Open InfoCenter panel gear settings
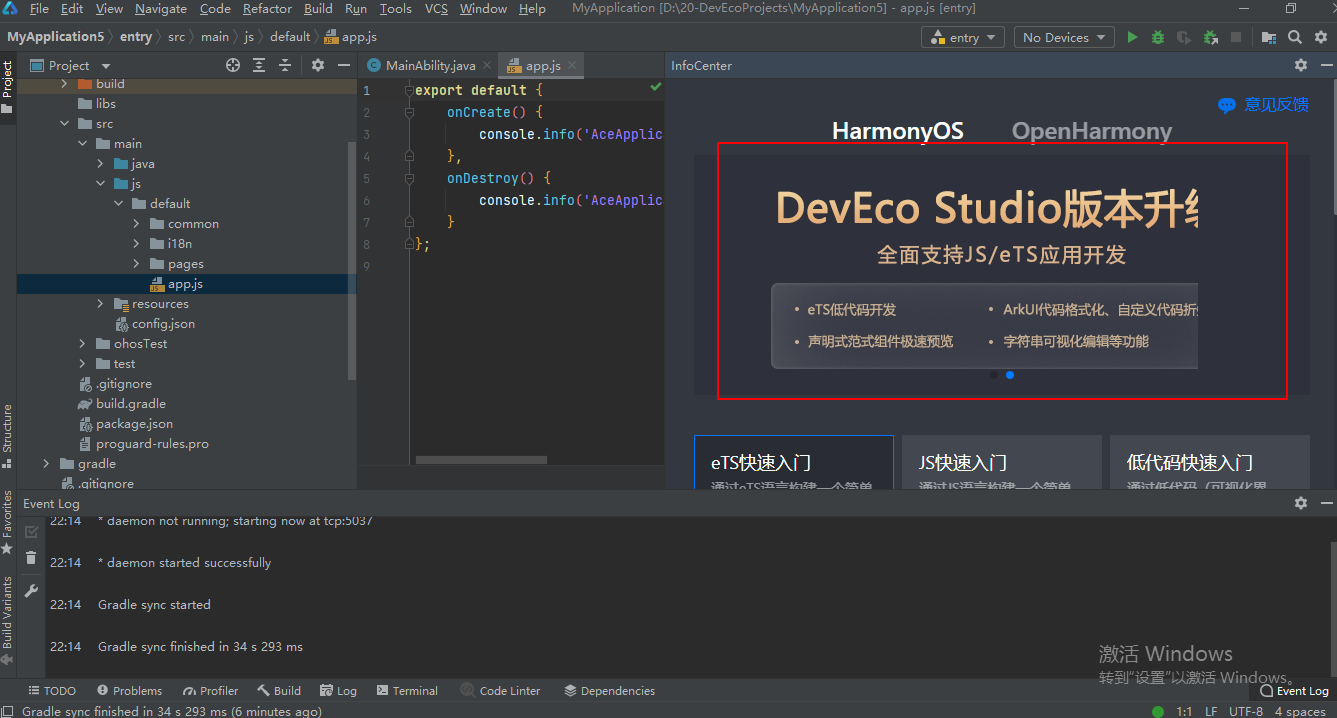Screen dimensions: 1337x718 coord(1301,65)
